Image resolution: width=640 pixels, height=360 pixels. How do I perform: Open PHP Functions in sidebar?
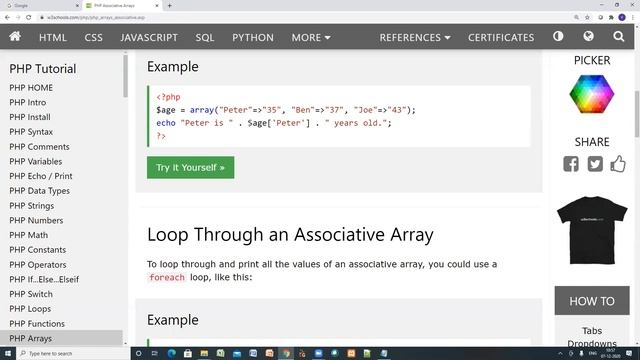pos(37,323)
